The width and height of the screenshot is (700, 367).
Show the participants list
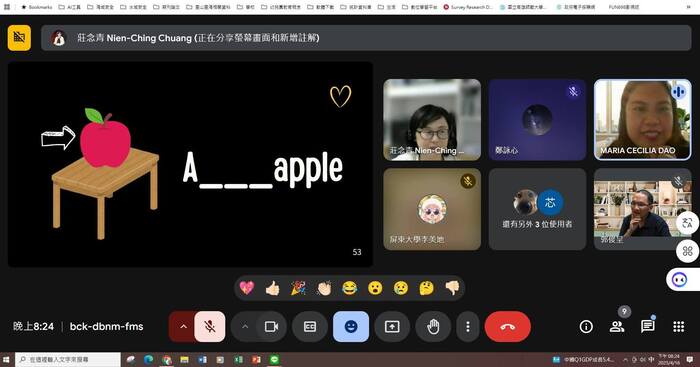tap(617, 327)
